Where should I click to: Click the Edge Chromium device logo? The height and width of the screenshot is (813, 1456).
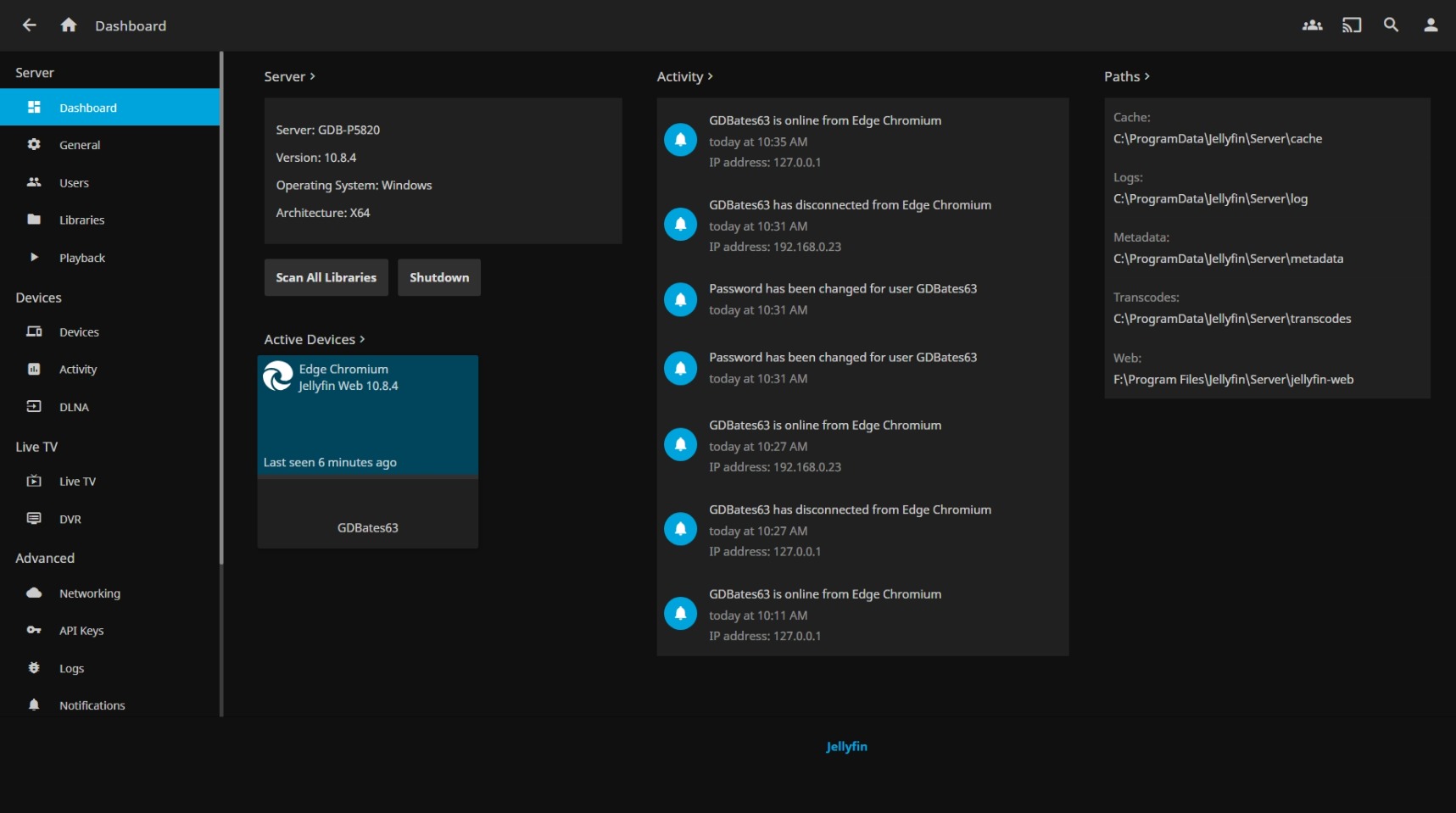pos(278,376)
